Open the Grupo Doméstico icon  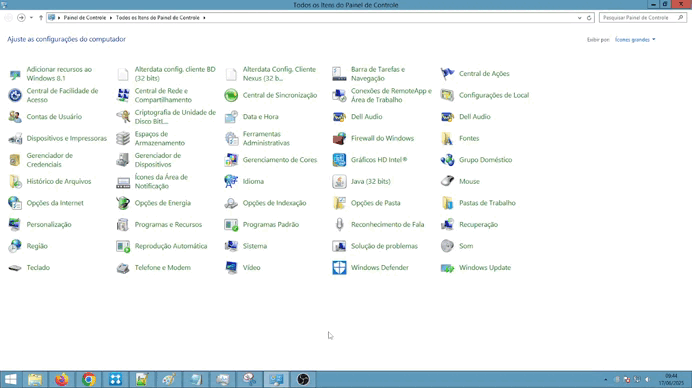click(x=447, y=160)
